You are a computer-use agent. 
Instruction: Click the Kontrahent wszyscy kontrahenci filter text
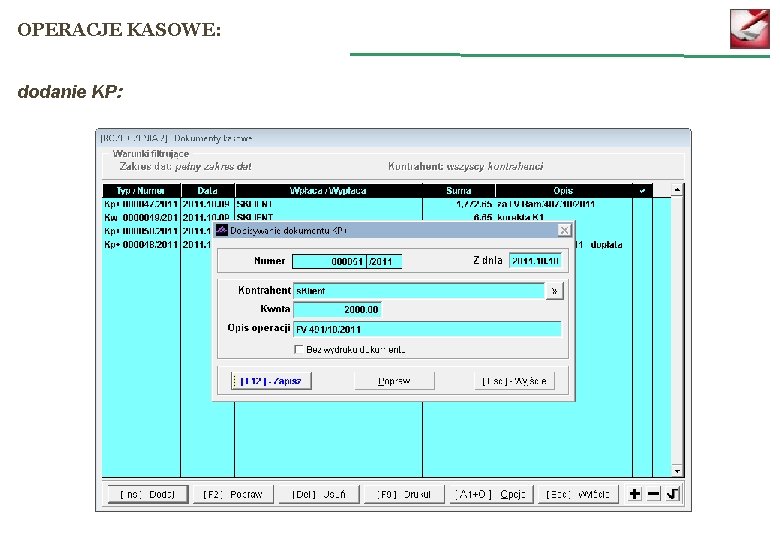466,166
